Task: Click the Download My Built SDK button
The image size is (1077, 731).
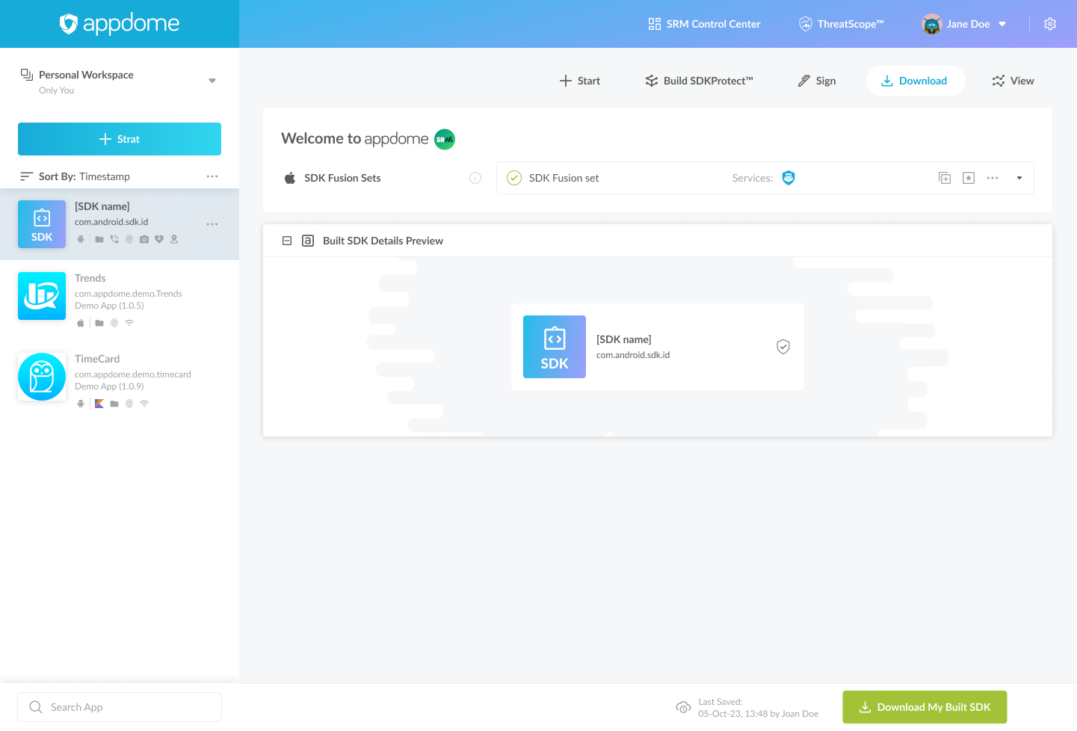Action: tap(924, 707)
